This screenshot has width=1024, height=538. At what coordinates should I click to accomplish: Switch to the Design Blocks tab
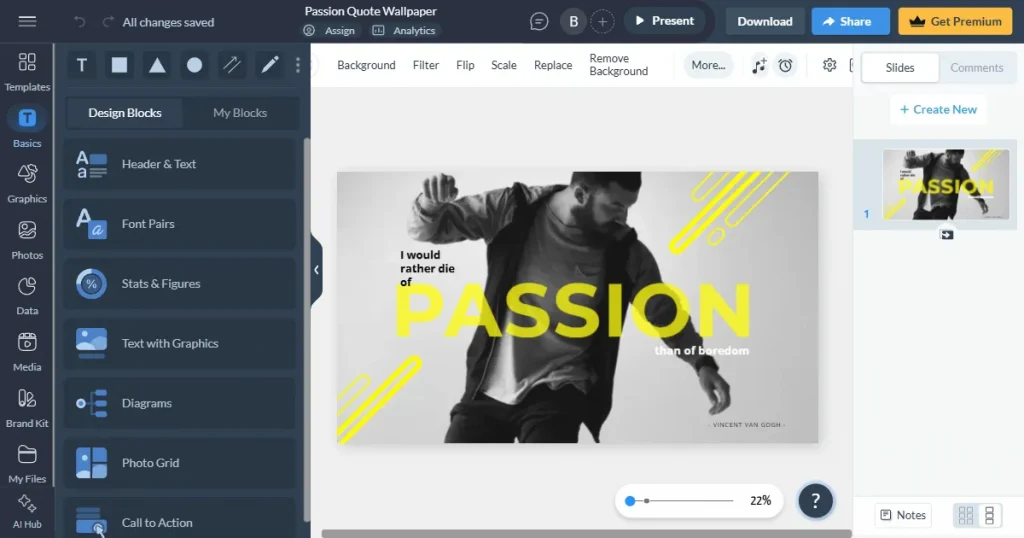pos(125,113)
